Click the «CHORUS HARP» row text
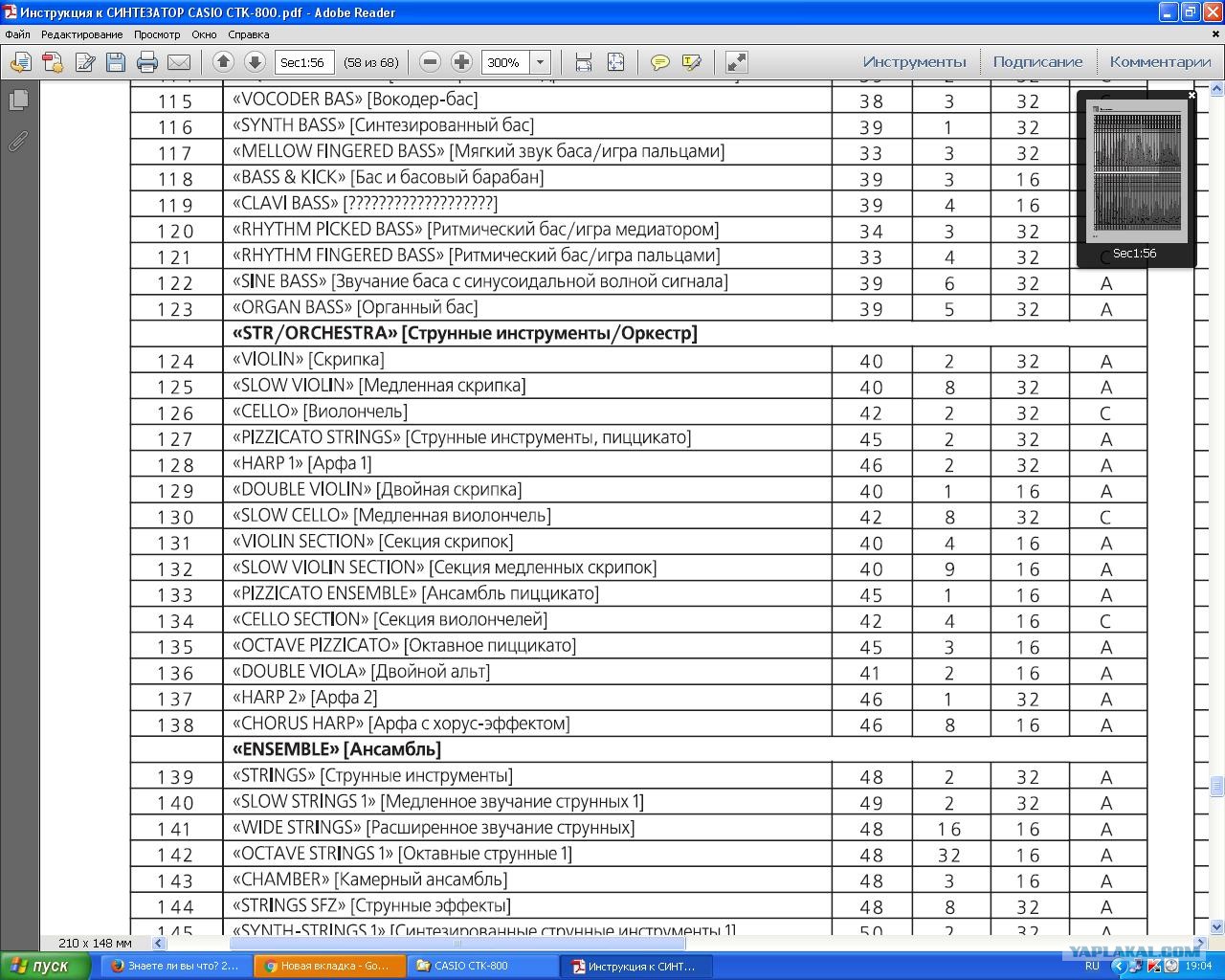The height and width of the screenshot is (980, 1225). (x=401, y=724)
